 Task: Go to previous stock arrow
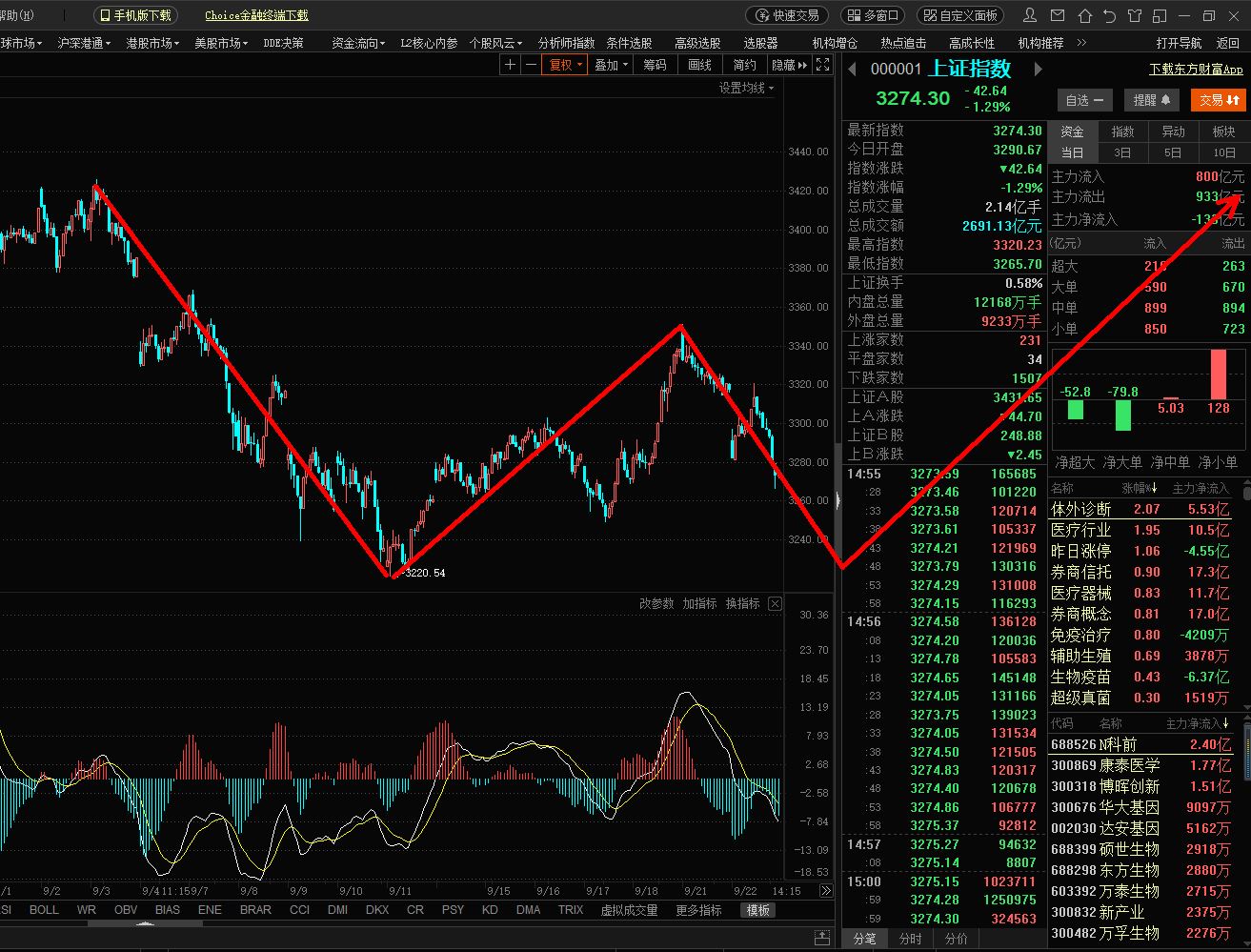[x=853, y=69]
